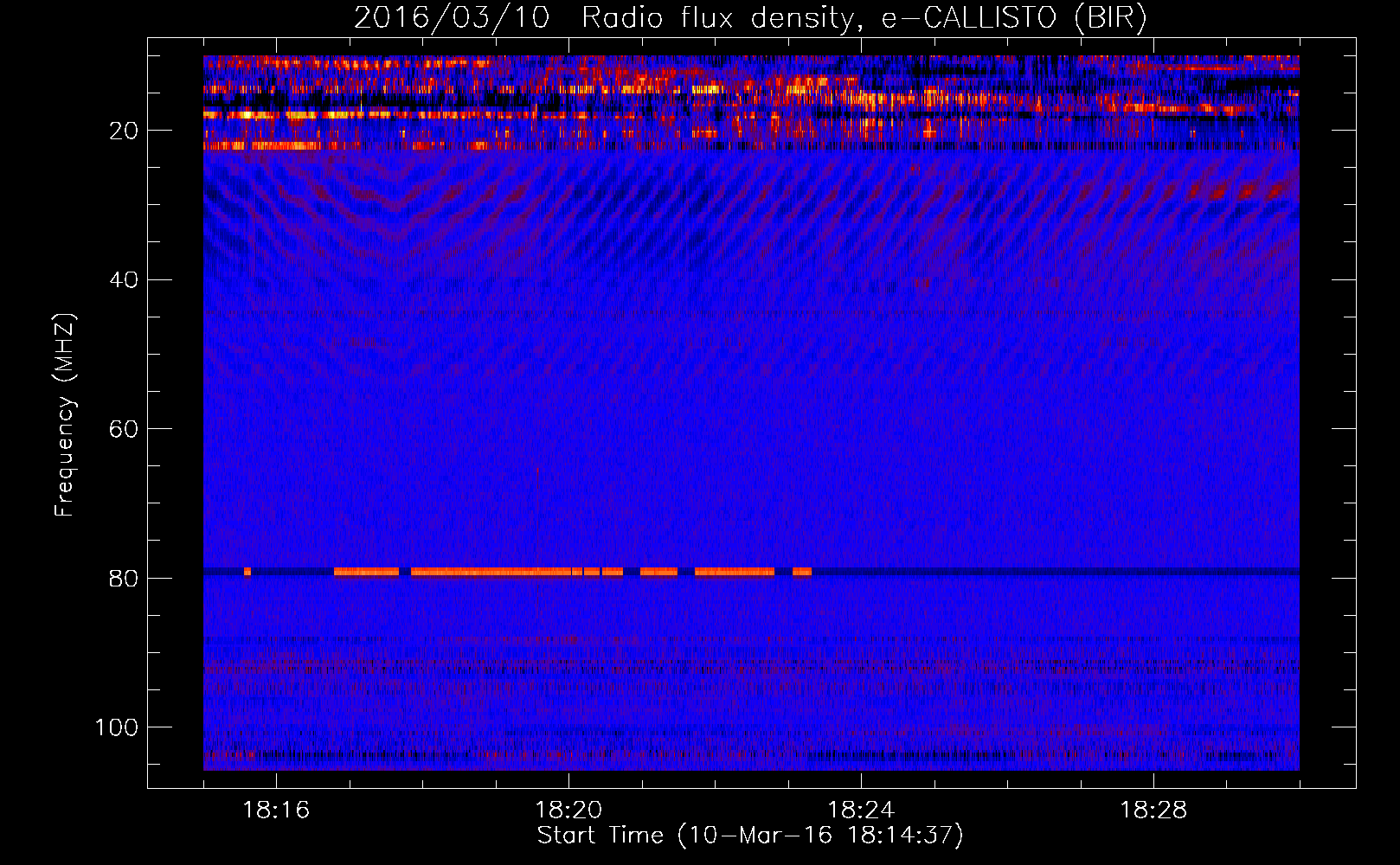
Task: Click the plot title 'Radio flux density, e-CALLISTO (BIR)'
Action: point(864,17)
